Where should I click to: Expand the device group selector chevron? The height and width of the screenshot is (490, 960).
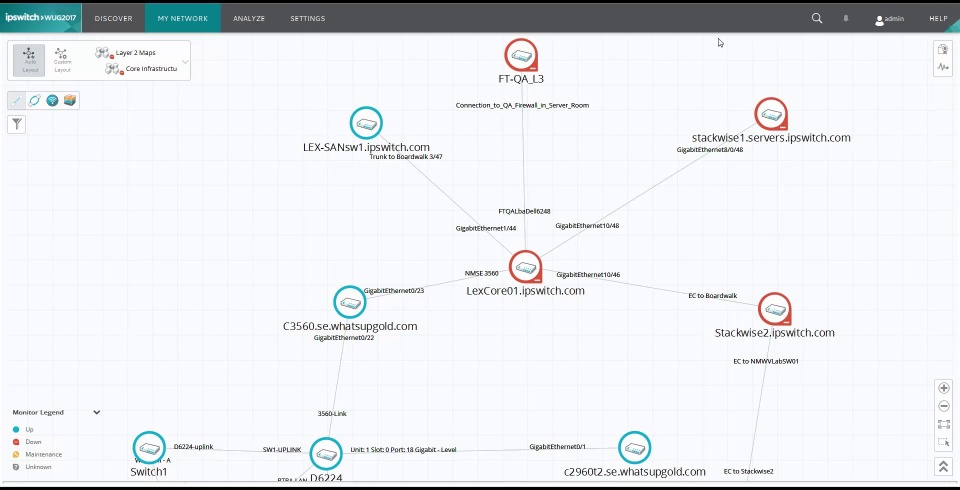[185, 61]
